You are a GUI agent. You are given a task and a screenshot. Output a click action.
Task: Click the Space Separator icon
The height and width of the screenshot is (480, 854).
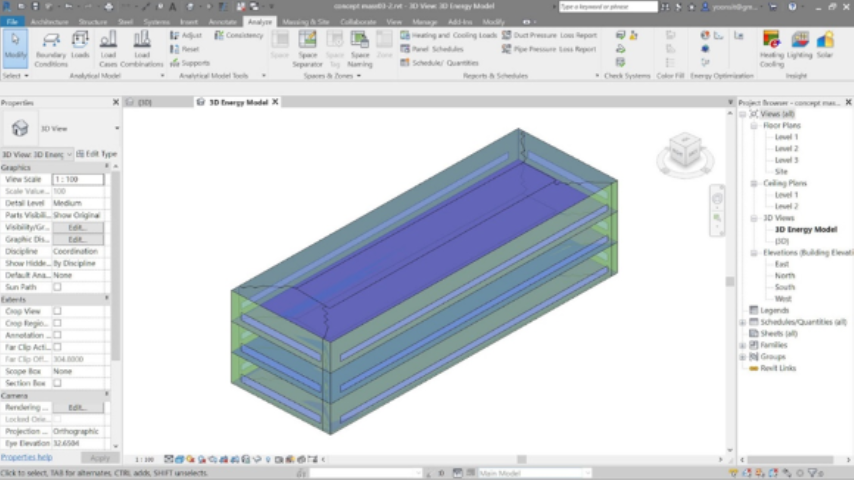(307, 42)
